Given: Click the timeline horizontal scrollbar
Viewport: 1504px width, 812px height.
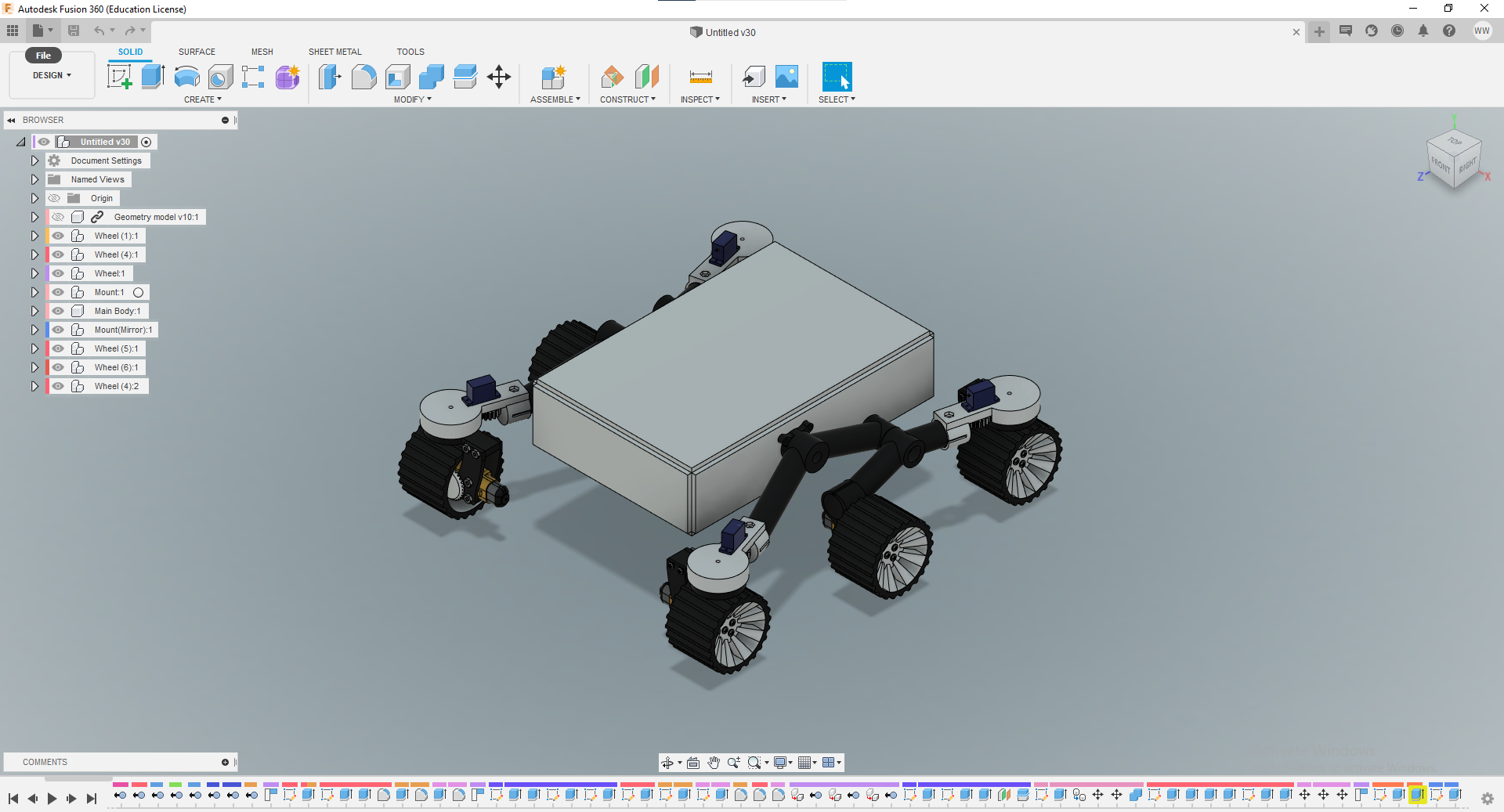Looking at the screenshot, I should tap(77, 779).
